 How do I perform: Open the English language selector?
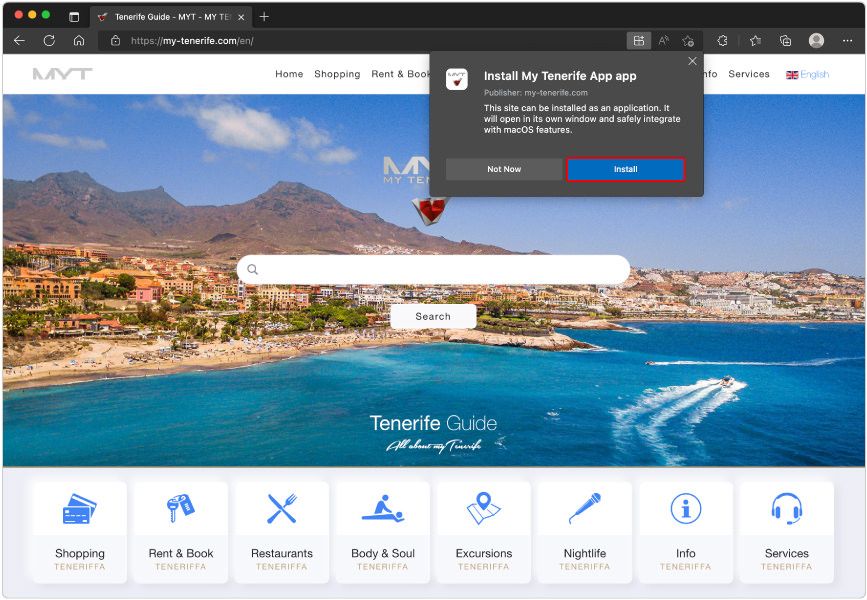coord(809,74)
